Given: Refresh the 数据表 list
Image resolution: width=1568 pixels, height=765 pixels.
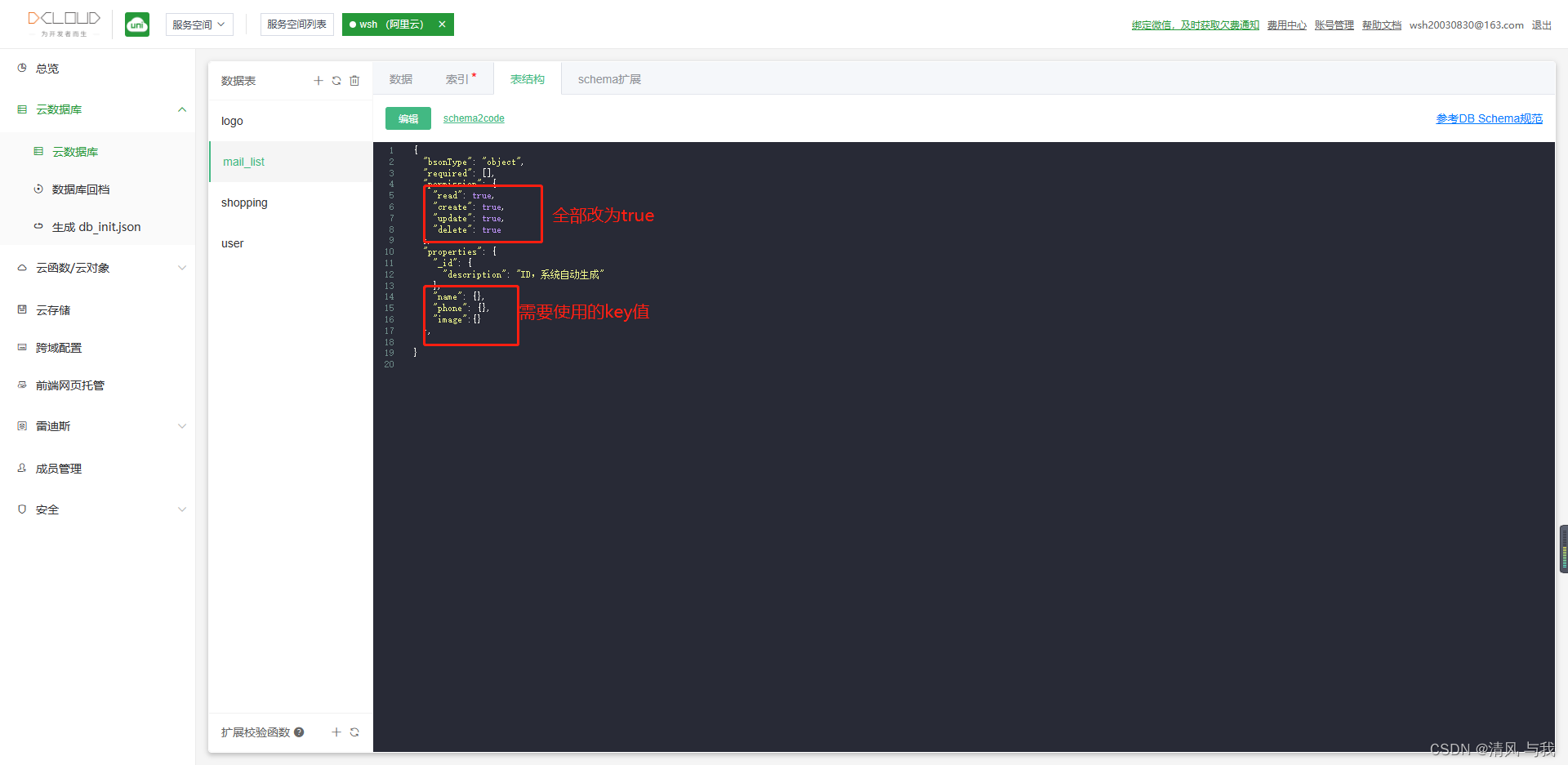Looking at the screenshot, I should pos(336,81).
